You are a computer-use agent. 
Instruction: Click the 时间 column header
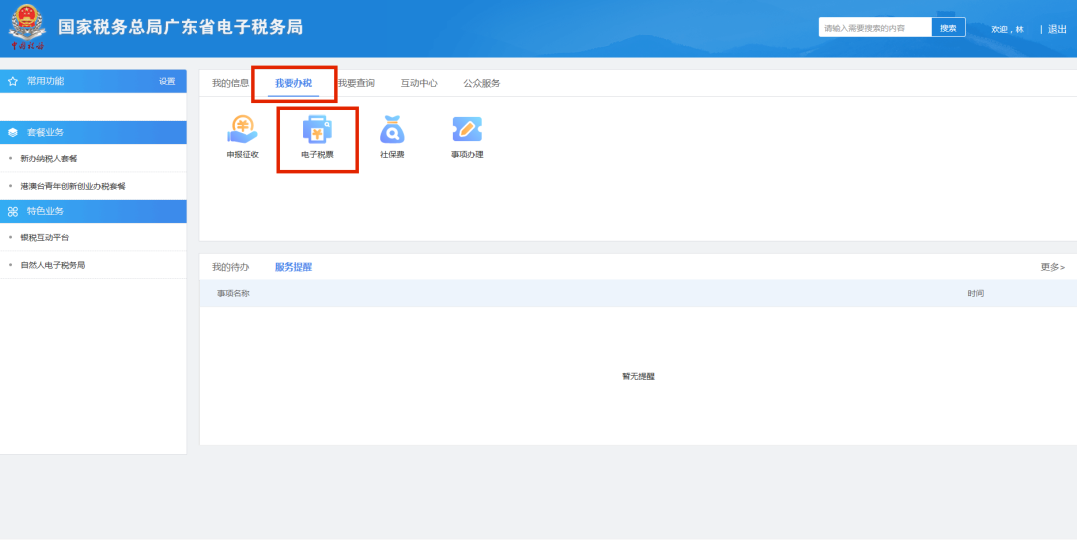point(976,293)
